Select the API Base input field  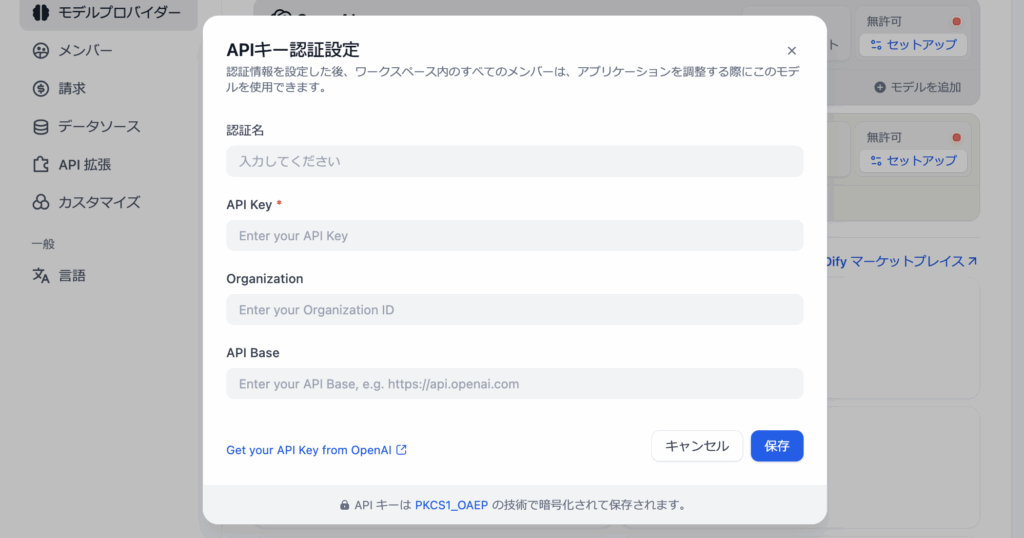point(514,384)
